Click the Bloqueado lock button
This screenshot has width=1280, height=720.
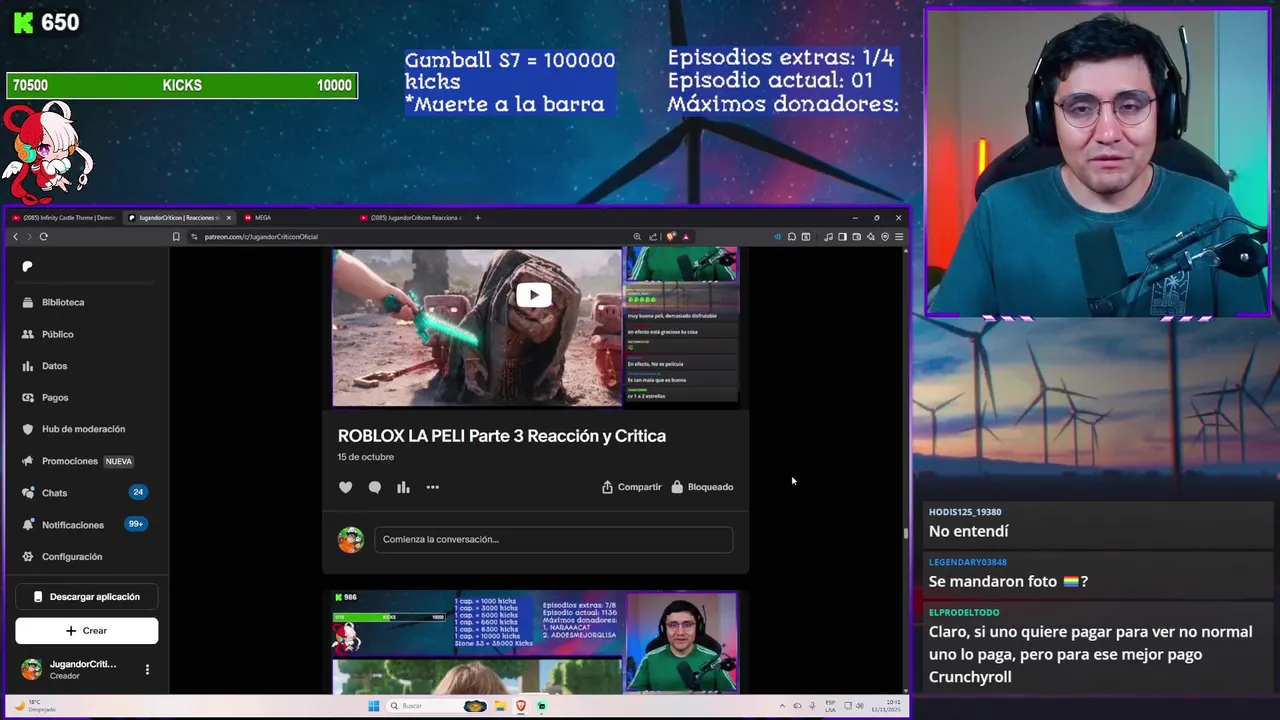coord(702,487)
